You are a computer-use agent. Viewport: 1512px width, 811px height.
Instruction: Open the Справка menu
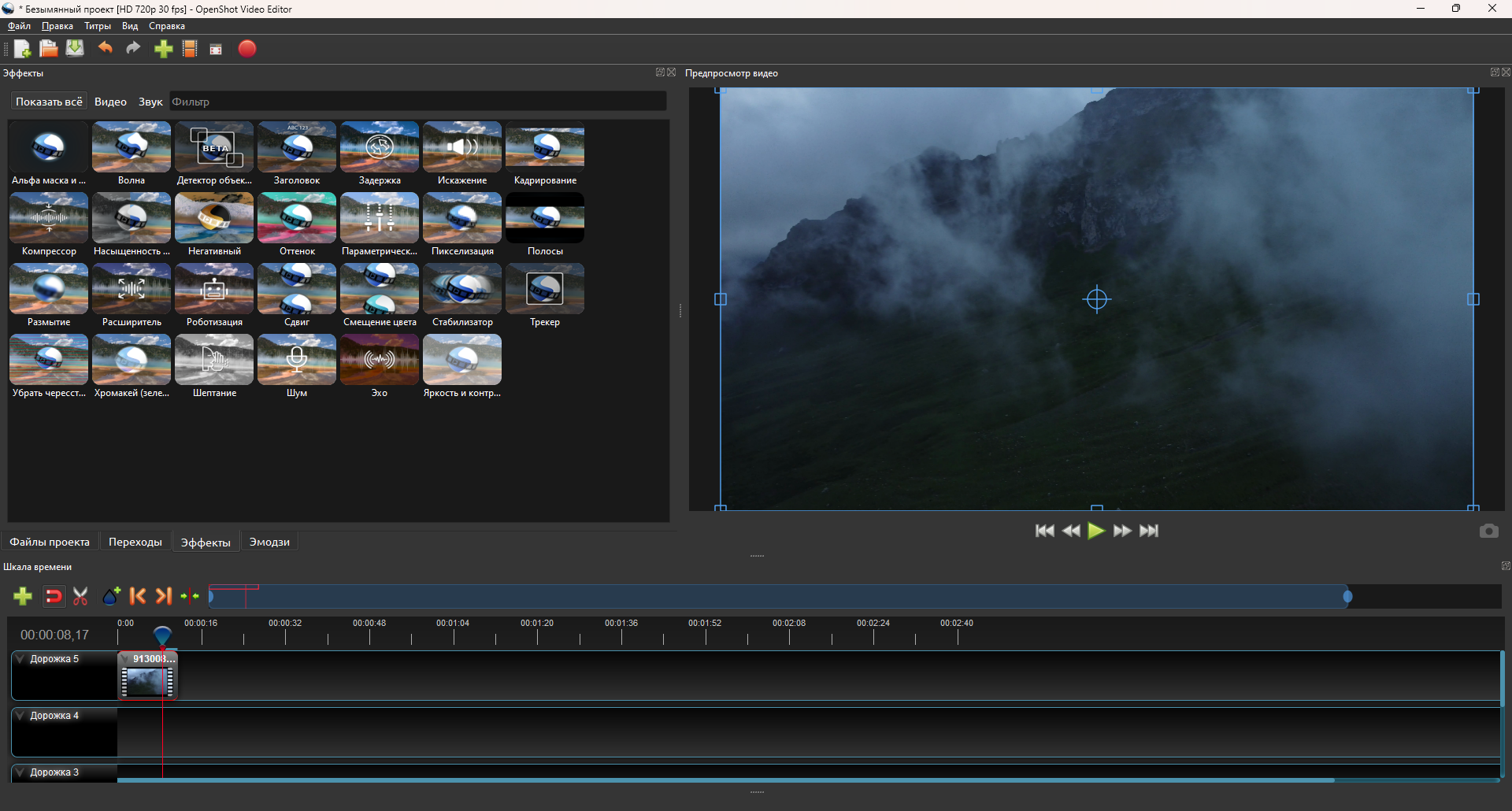(167, 26)
